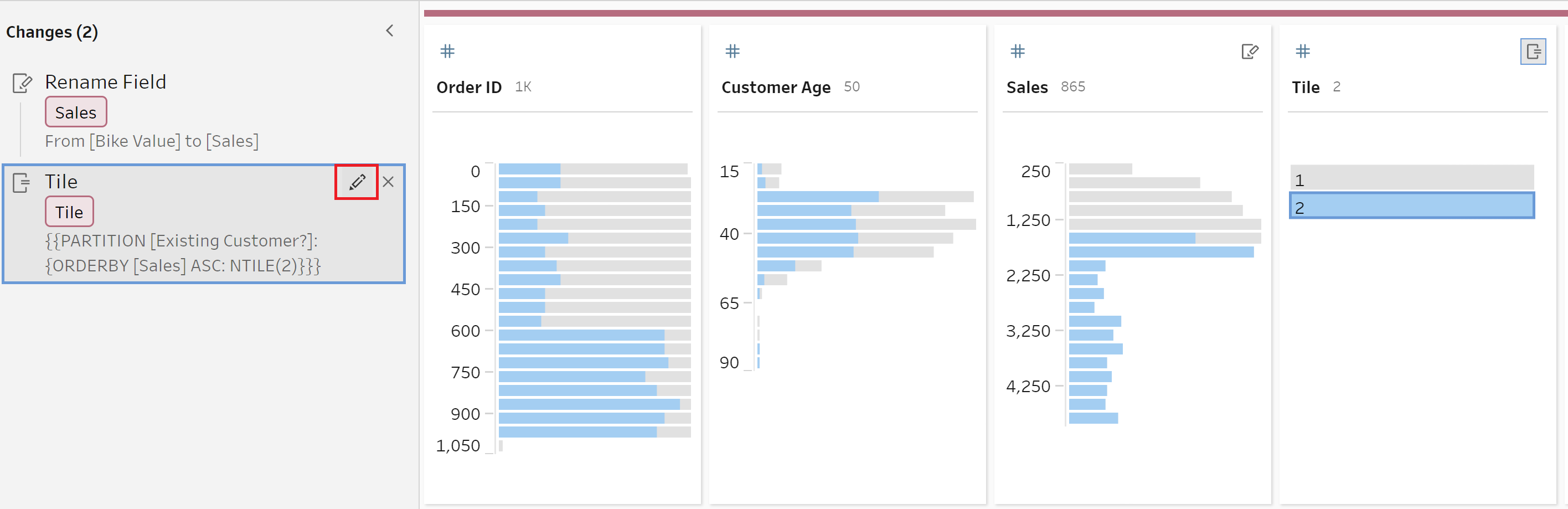Click the Order ID number data type icon
This screenshot has width=1568, height=509.
point(447,51)
